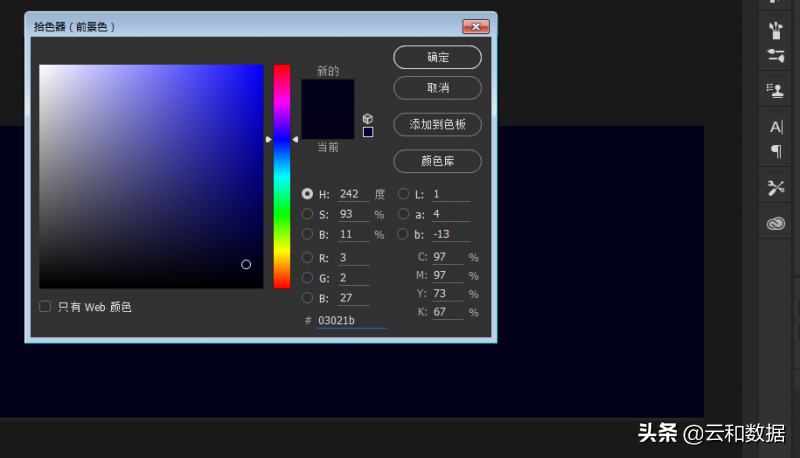Open the Tool Presets panel icon
Image resolution: width=800 pixels, height=458 pixels.
click(775, 188)
